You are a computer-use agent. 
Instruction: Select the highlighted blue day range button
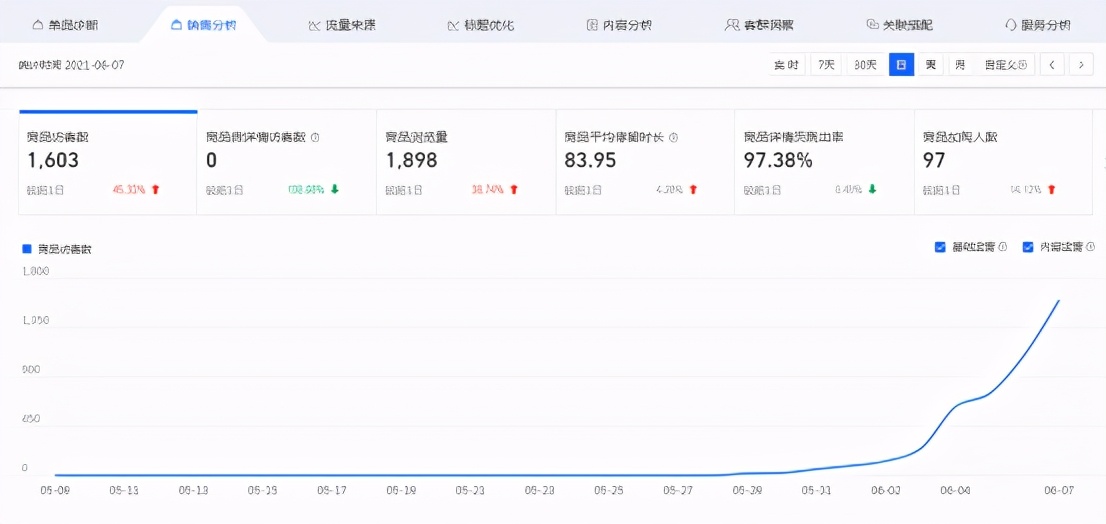pyautogui.click(x=901, y=65)
